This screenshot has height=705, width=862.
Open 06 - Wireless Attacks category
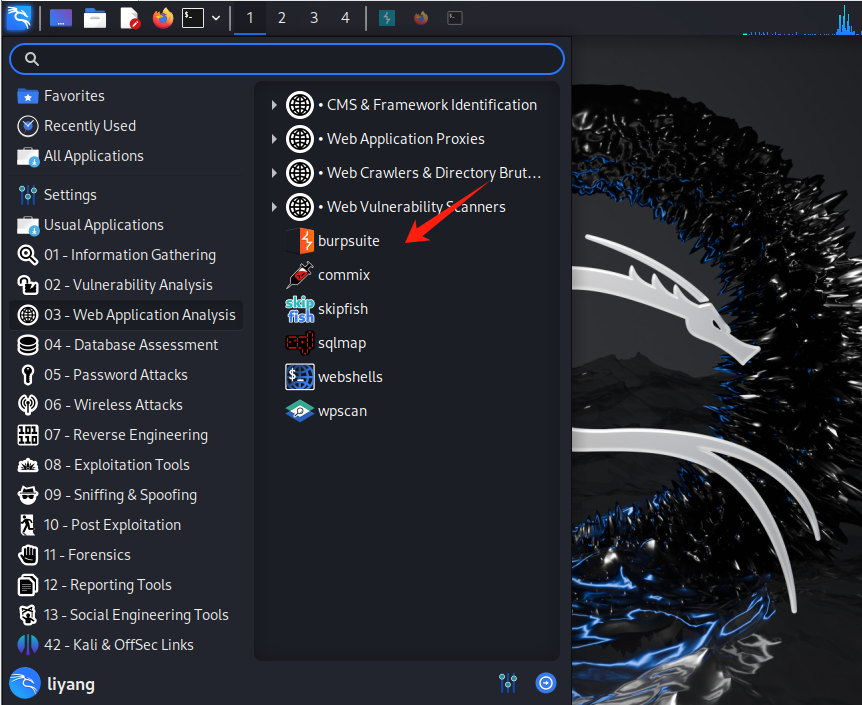126,405
